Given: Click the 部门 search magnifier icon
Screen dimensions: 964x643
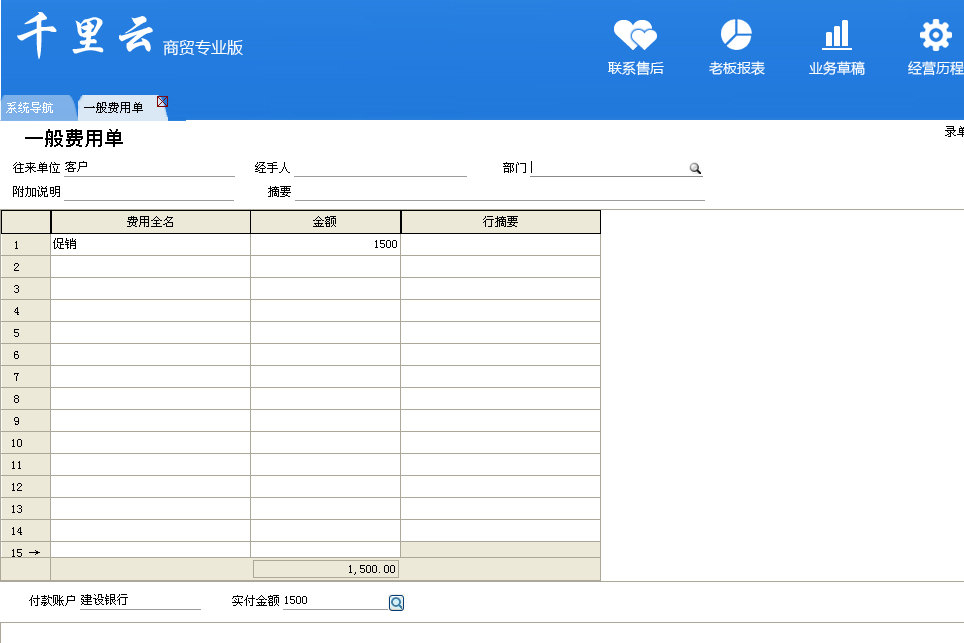Looking at the screenshot, I should pos(695,169).
